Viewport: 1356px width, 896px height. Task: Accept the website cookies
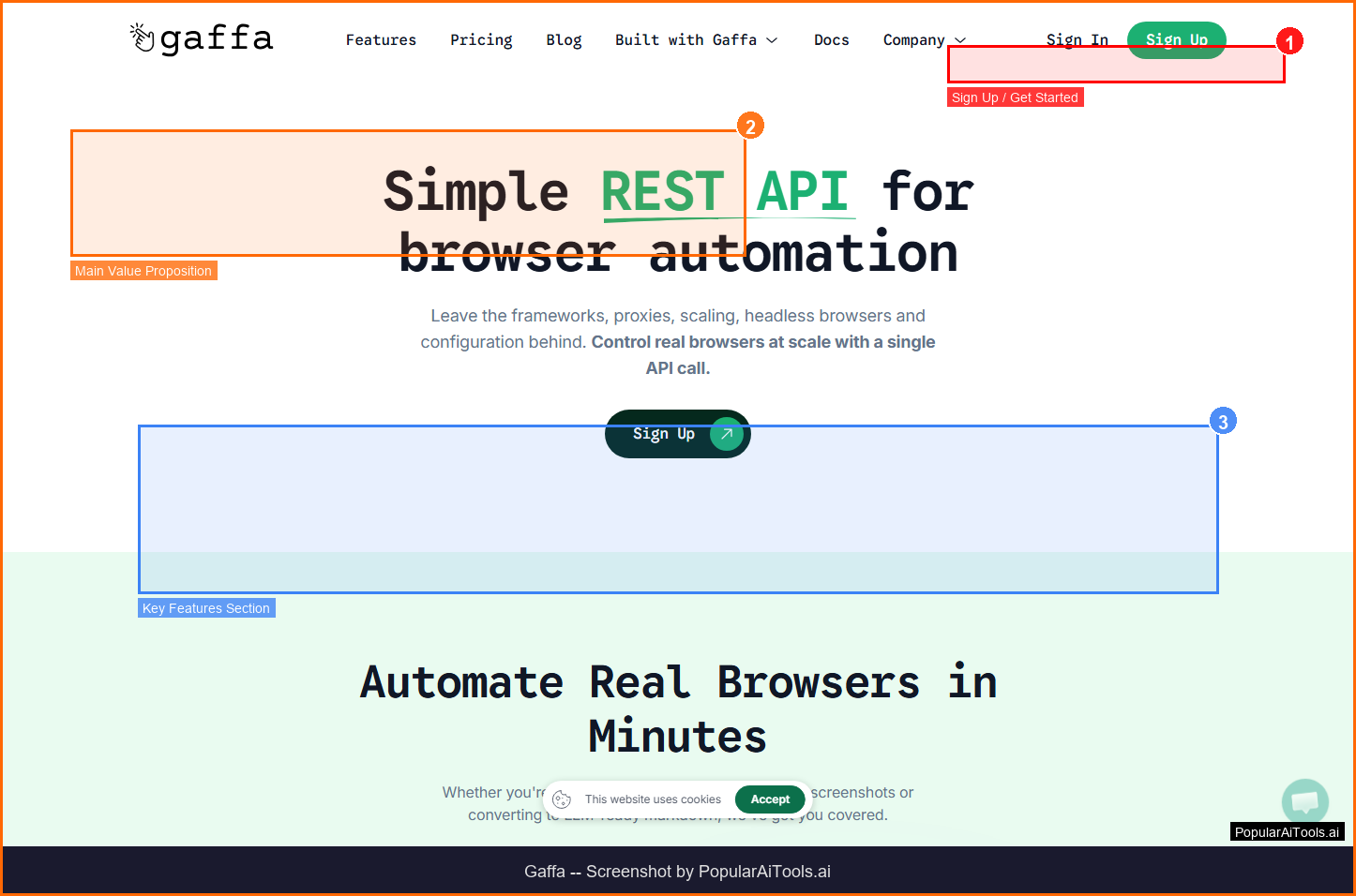point(770,799)
